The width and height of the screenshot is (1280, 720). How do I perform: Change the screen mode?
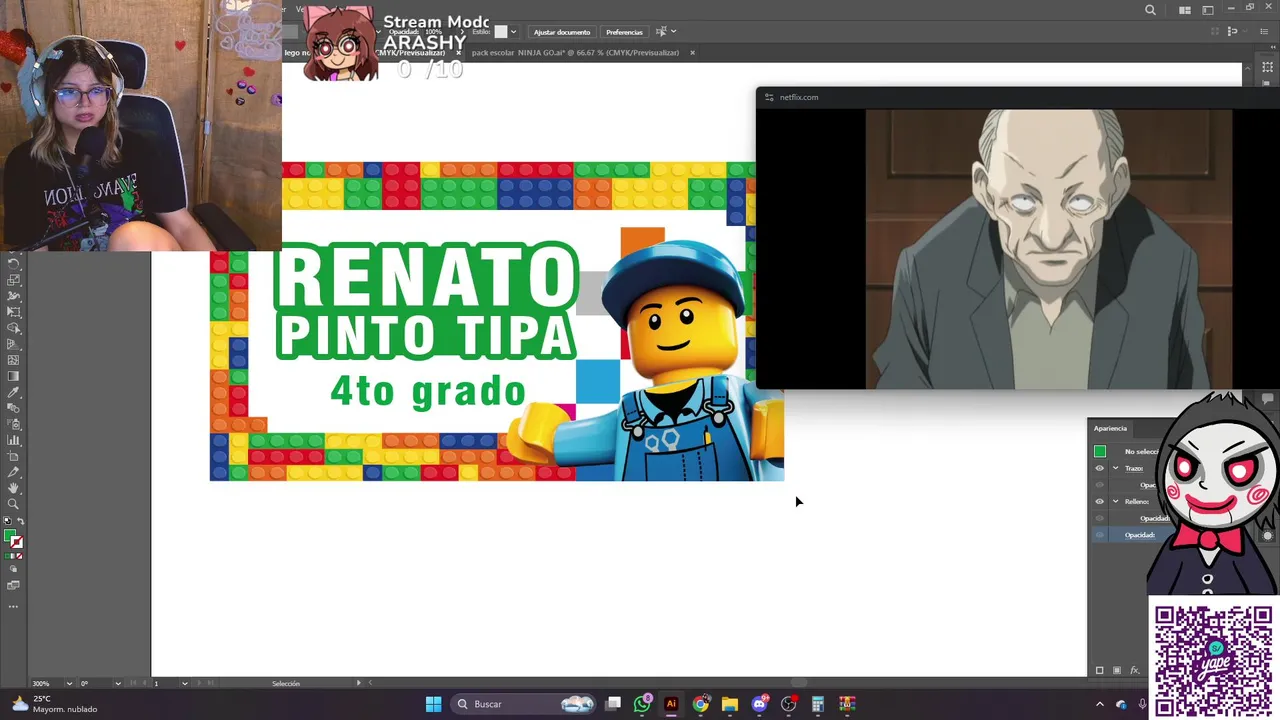(x=14, y=585)
